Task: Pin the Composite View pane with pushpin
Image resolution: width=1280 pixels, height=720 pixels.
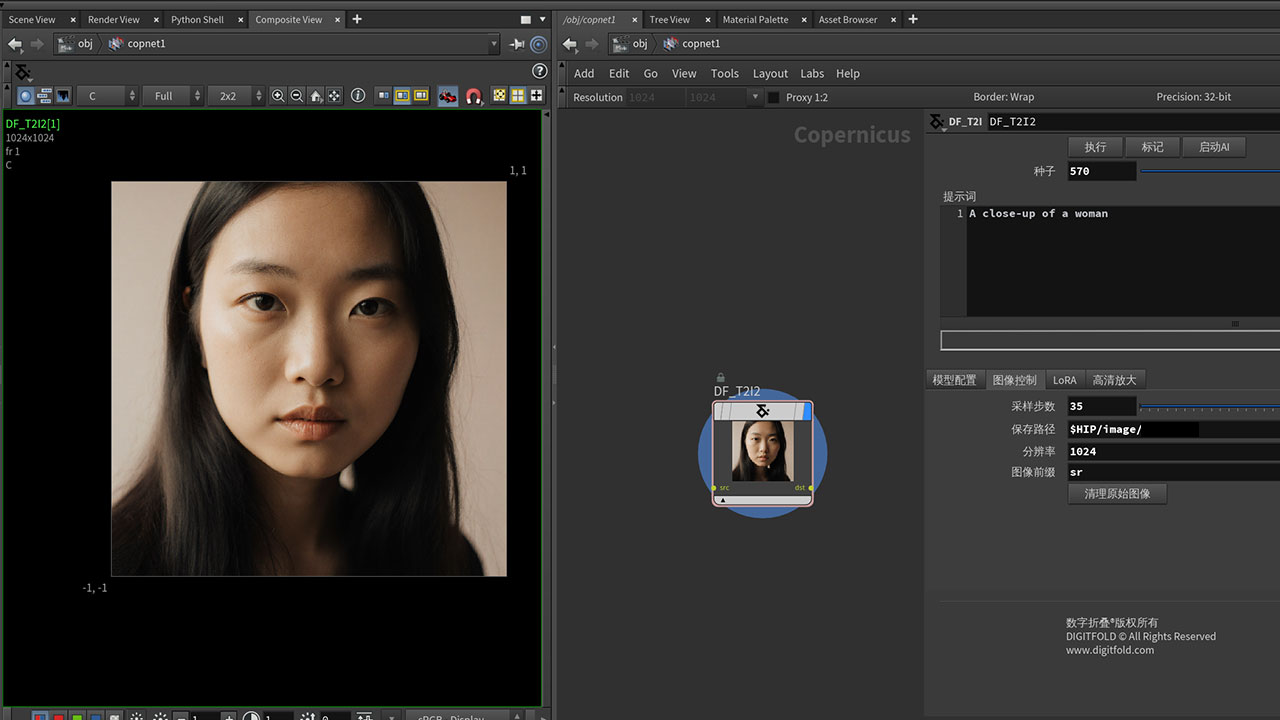Action: click(517, 44)
